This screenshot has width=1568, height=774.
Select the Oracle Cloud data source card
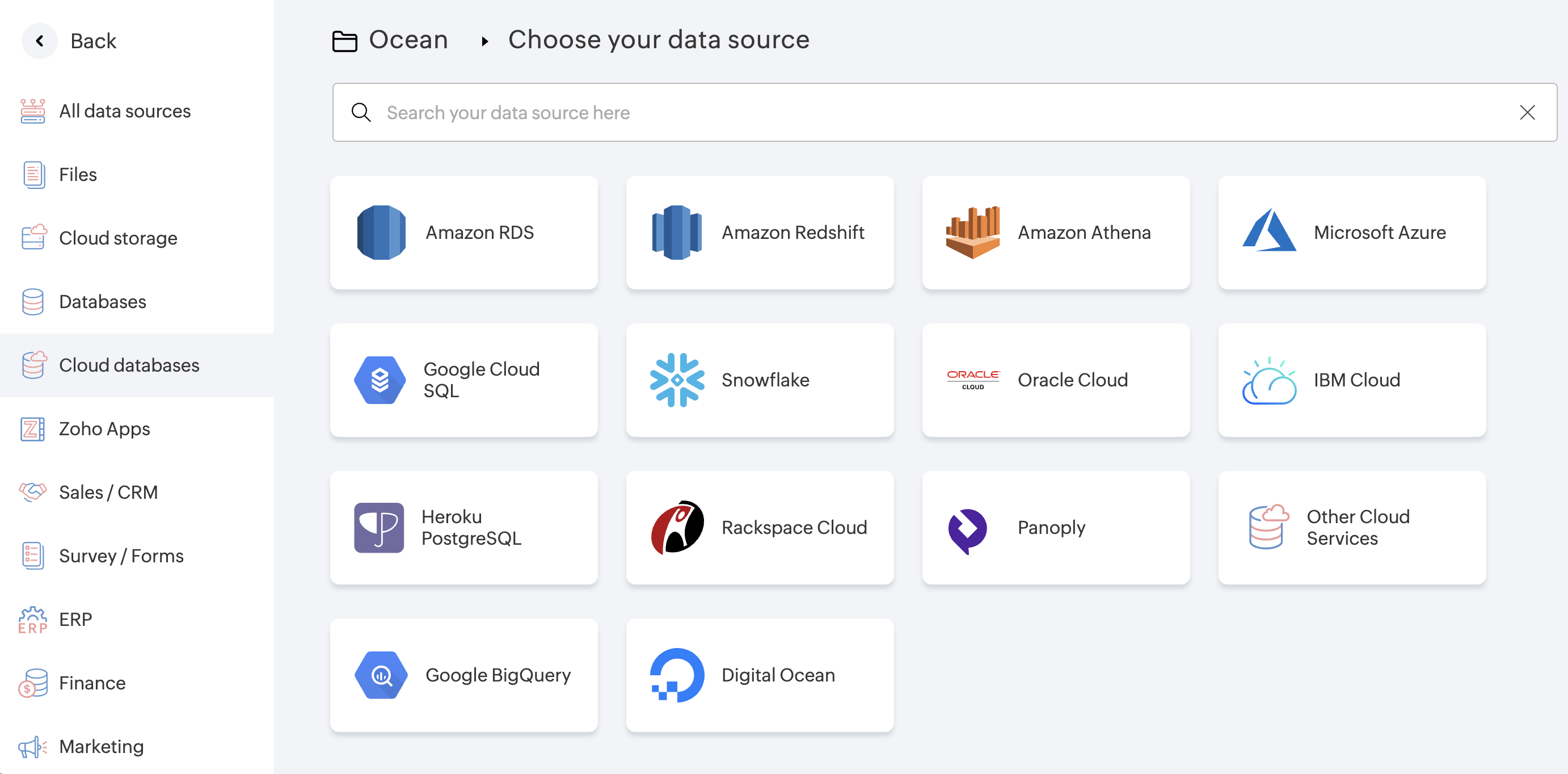click(x=1056, y=380)
